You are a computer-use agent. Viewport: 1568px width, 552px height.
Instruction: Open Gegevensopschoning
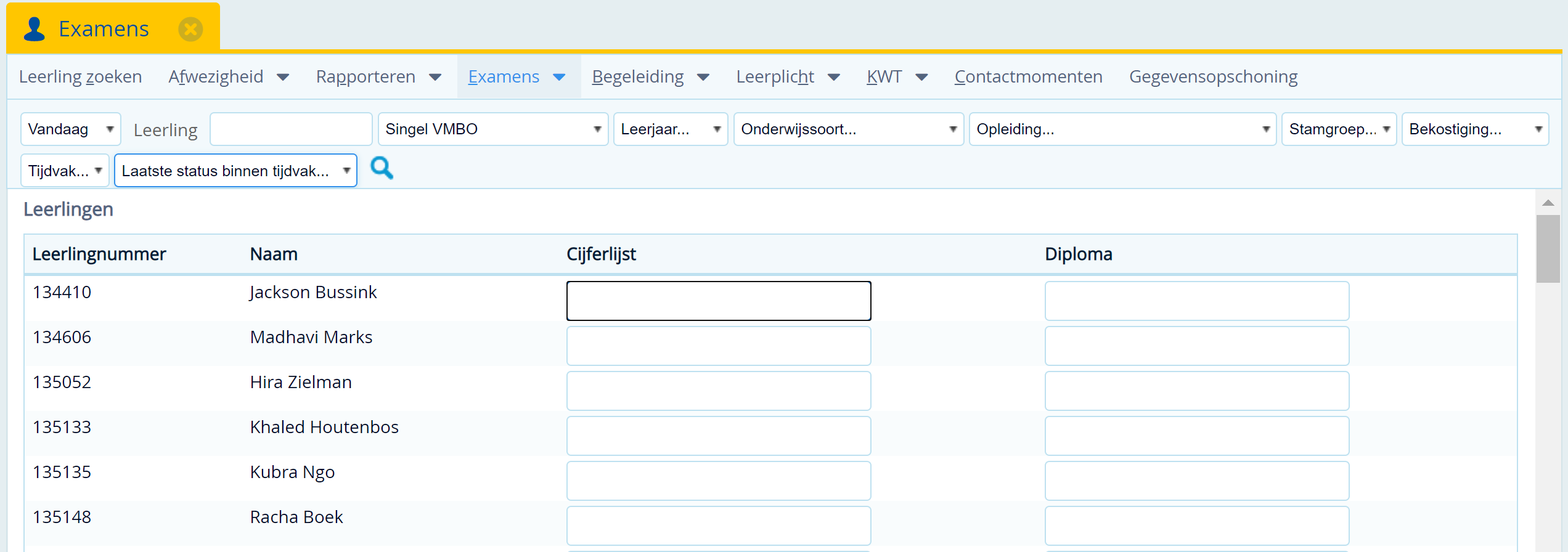(1213, 76)
